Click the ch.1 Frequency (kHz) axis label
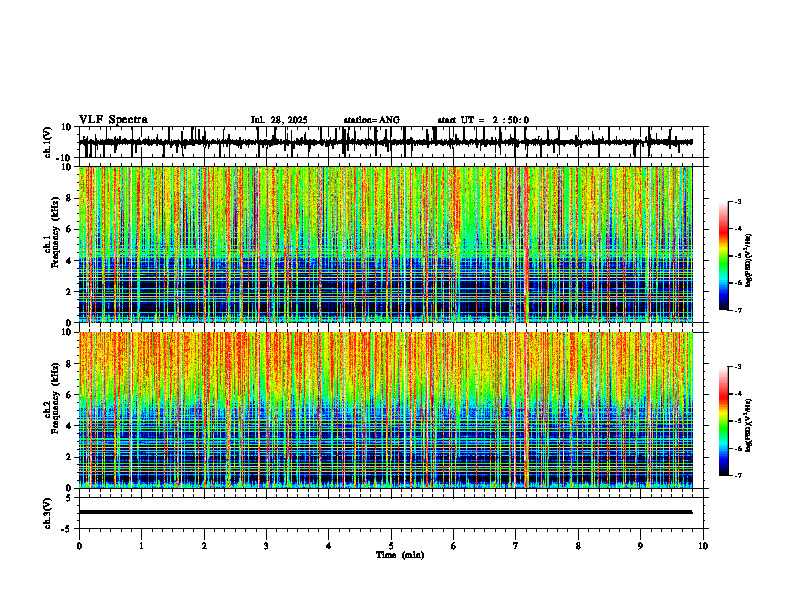 (52, 232)
